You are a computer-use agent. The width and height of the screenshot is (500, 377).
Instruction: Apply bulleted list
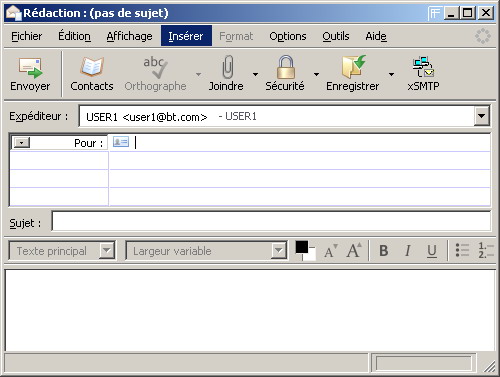point(462,250)
